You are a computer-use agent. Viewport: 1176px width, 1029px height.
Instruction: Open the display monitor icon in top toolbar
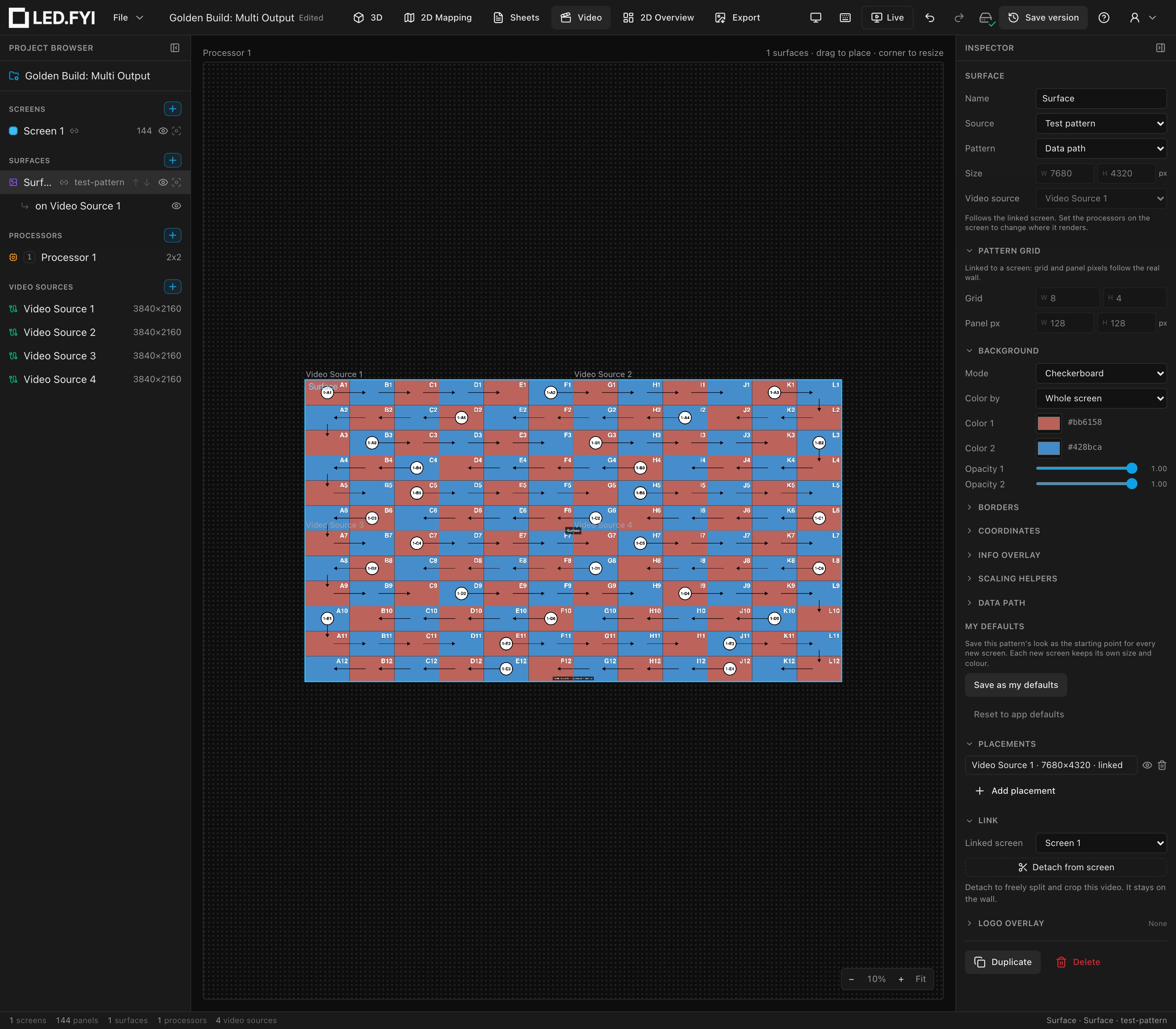815,18
